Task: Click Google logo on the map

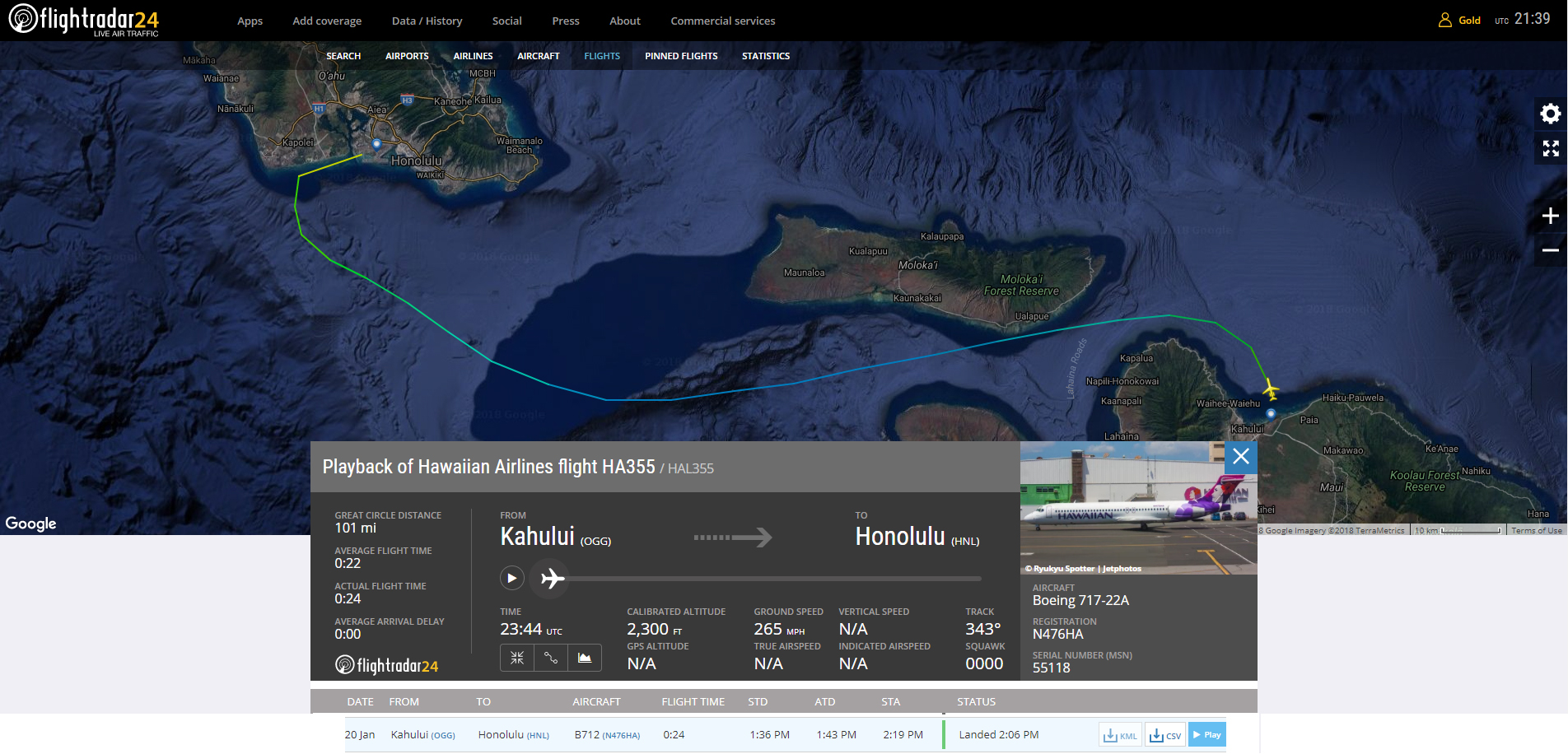Action: click(x=30, y=524)
